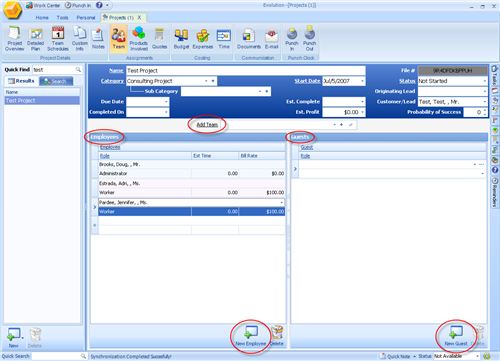Open the help question mark in title bar
Viewport: 500px width, 361px height.
click(x=99, y=5)
